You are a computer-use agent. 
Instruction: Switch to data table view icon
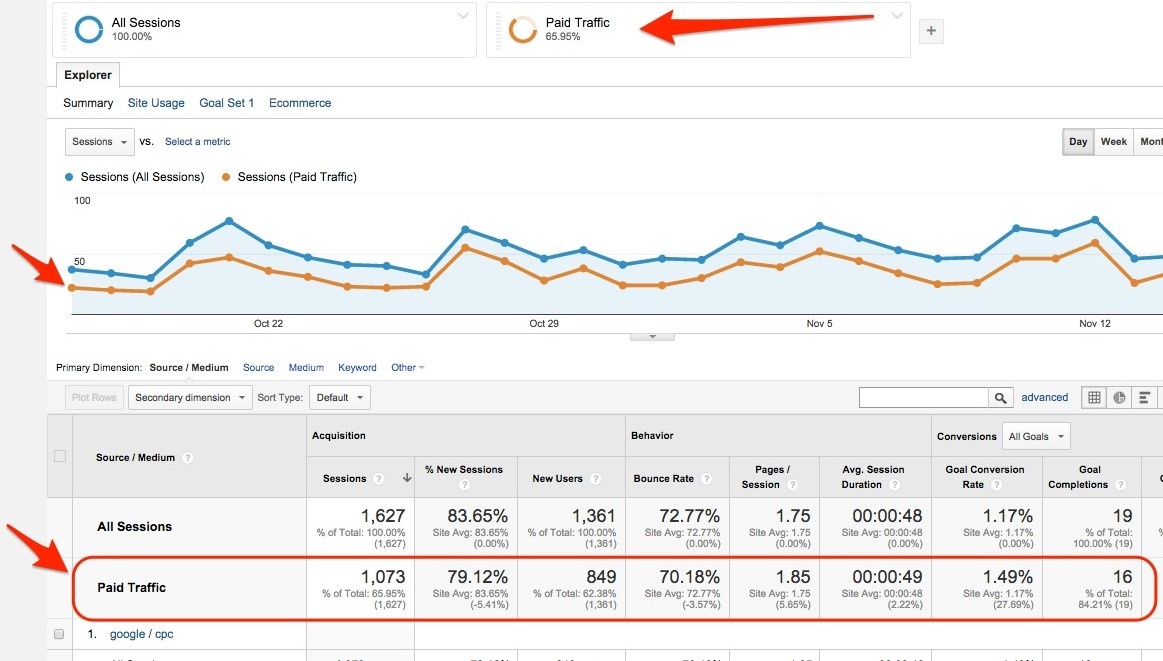pyautogui.click(x=1094, y=398)
